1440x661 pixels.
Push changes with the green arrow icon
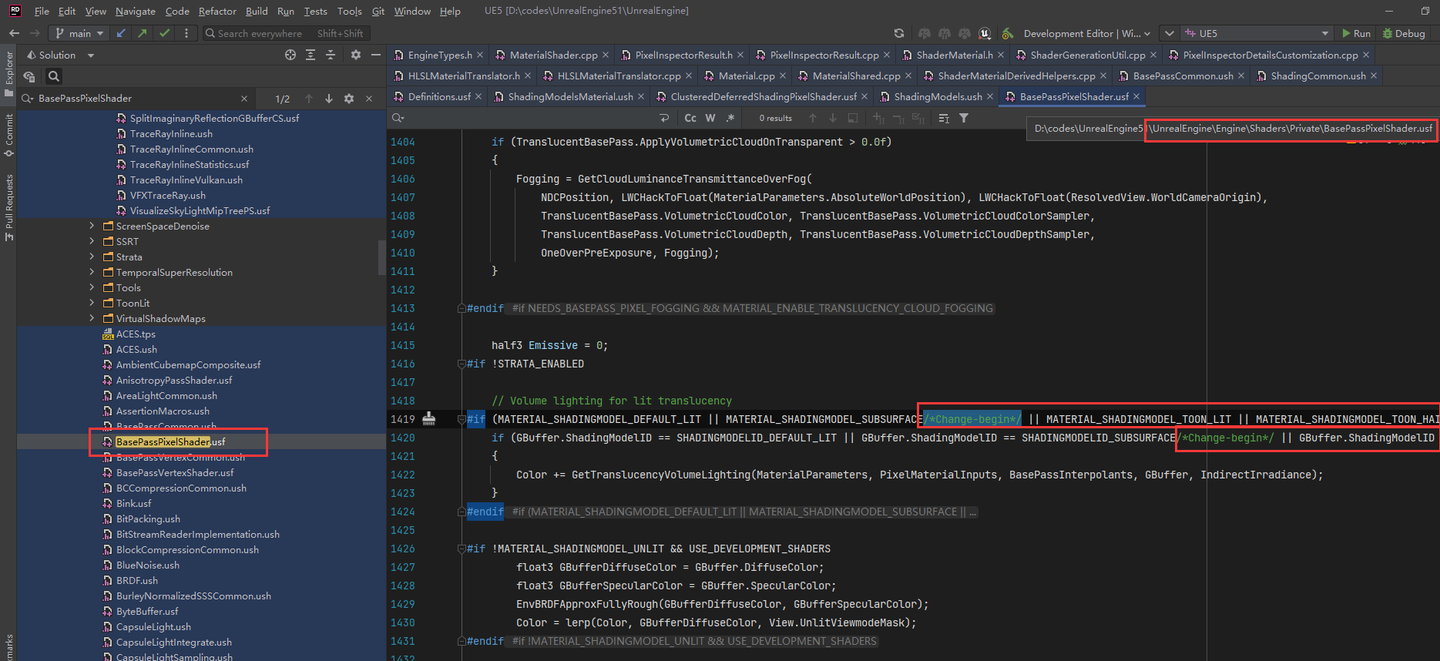click(x=142, y=33)
